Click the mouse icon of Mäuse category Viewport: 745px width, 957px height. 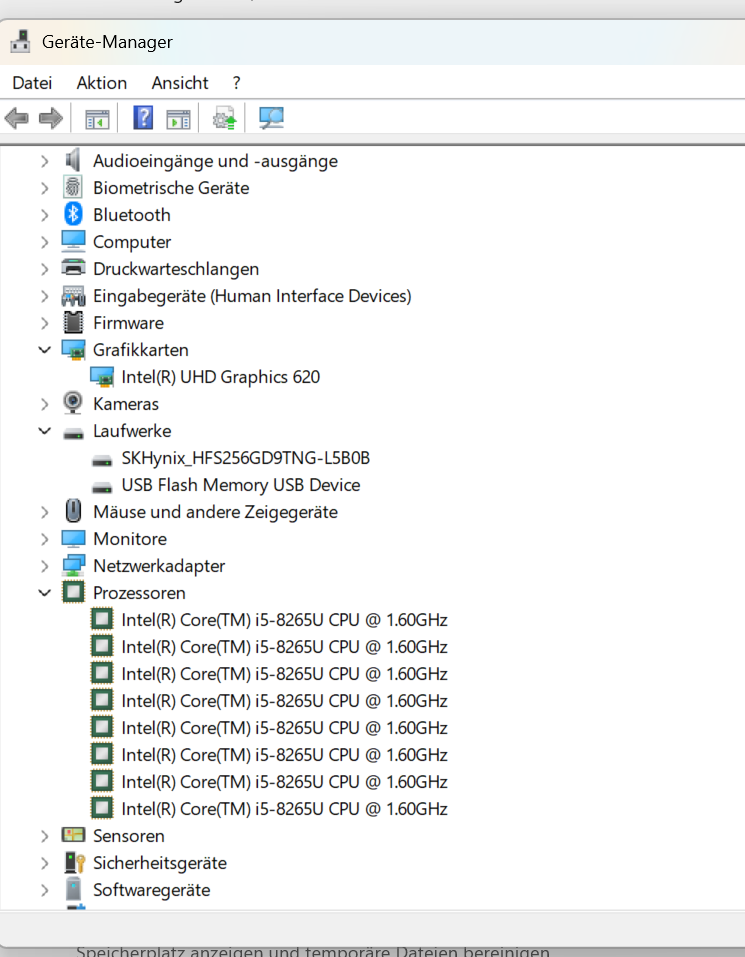coord(73,511)
